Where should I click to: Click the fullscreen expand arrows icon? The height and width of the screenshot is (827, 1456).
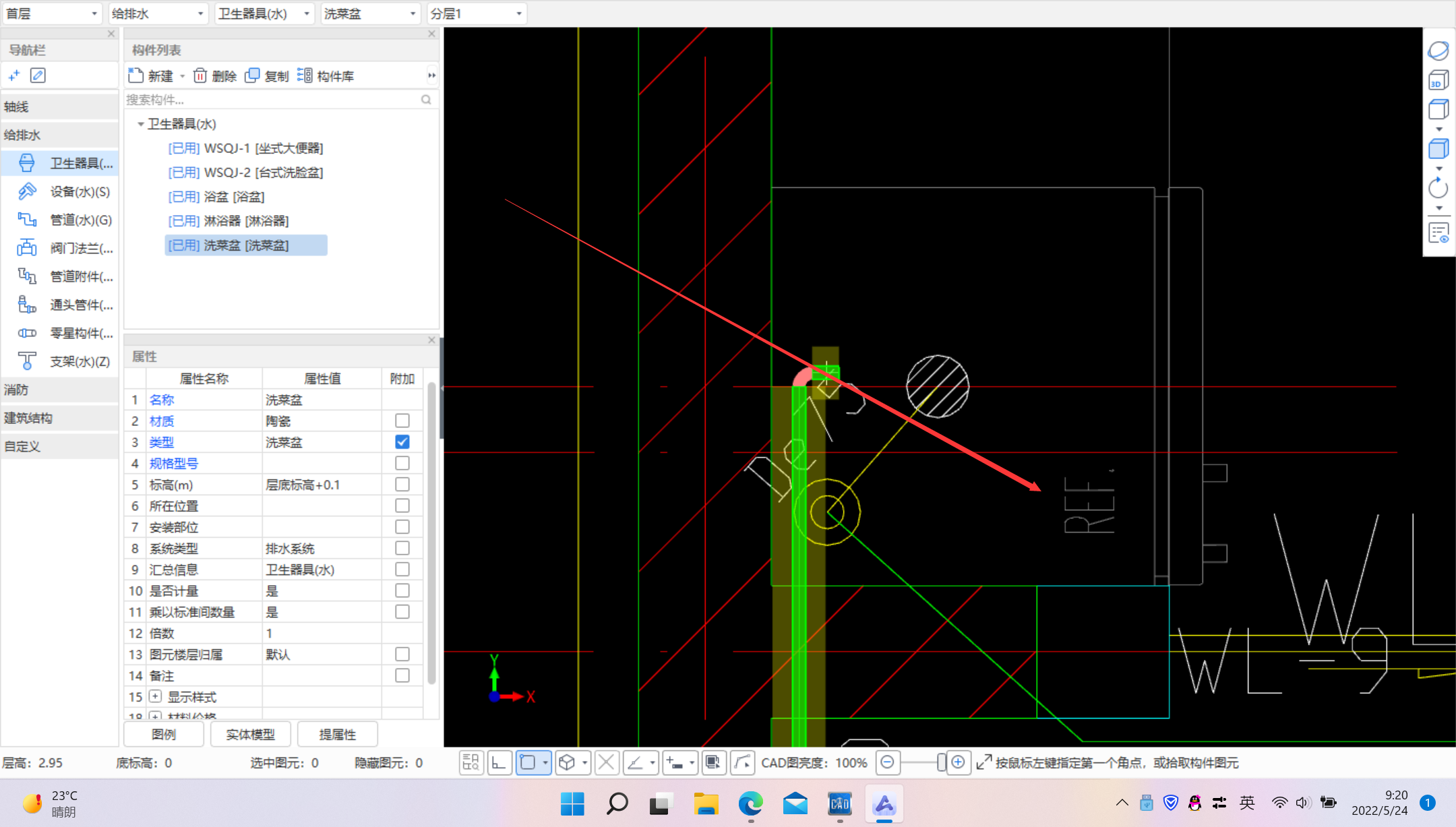click(x=983, y=762)
